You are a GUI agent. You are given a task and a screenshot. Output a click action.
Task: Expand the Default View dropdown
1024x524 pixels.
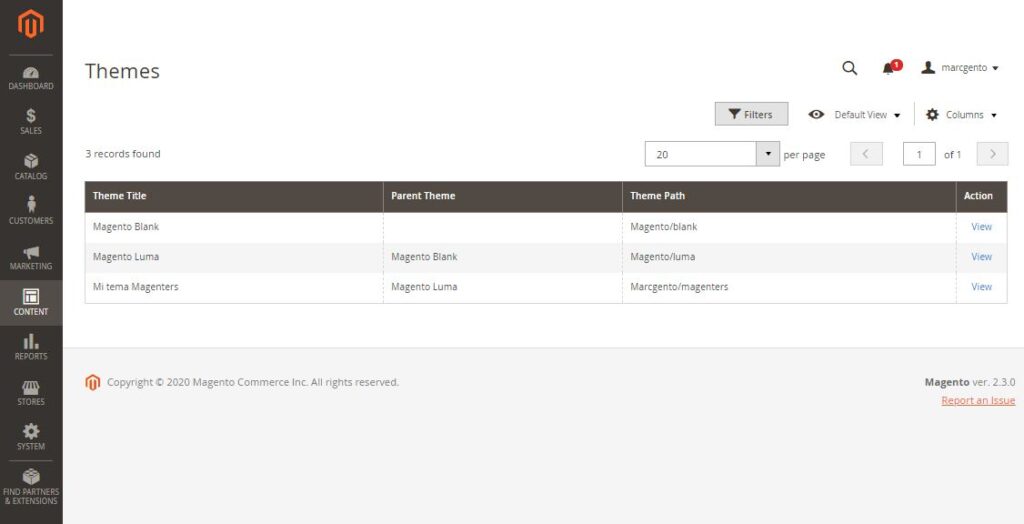pyautogui.click(x=854, y=115)
